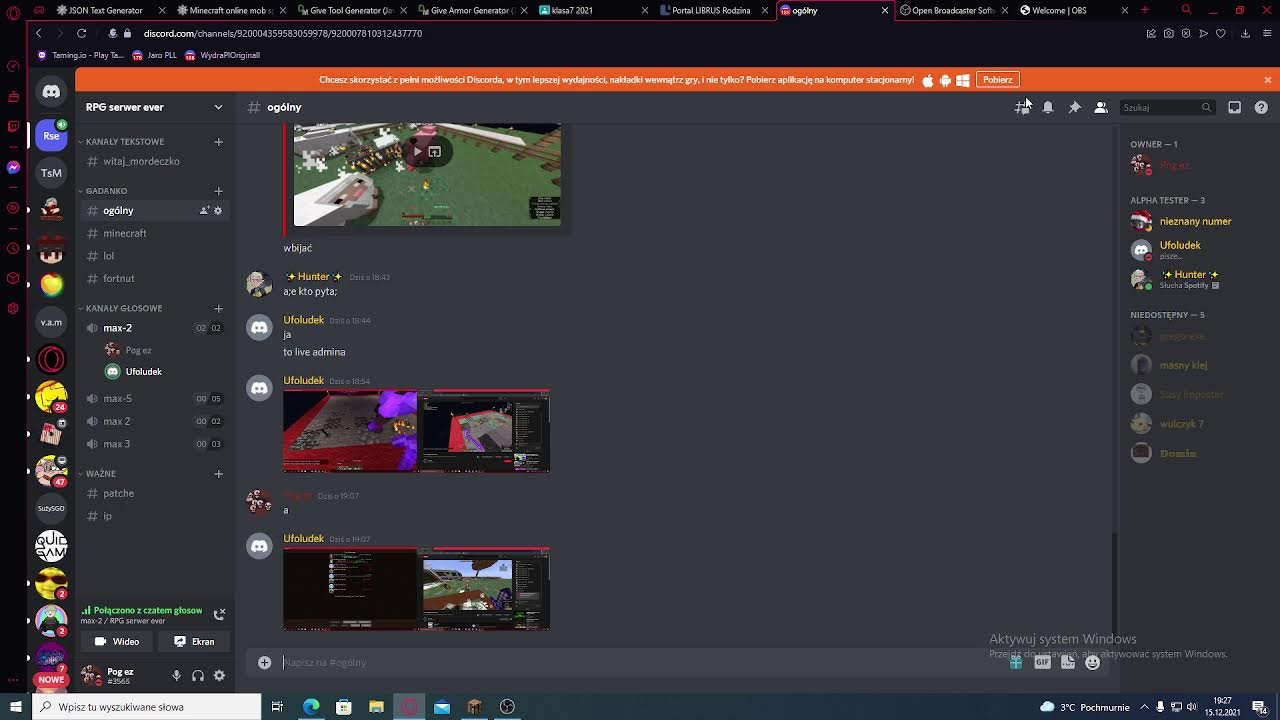
Task: Open the Discord inbox
Action: pyautogui.click(x=1235, y=107)
